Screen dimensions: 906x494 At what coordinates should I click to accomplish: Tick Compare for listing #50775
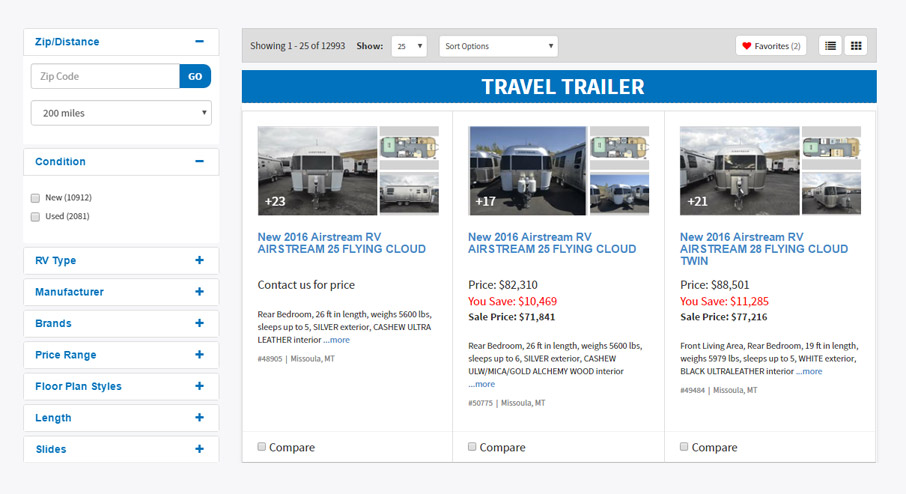(x=472, y=447)
